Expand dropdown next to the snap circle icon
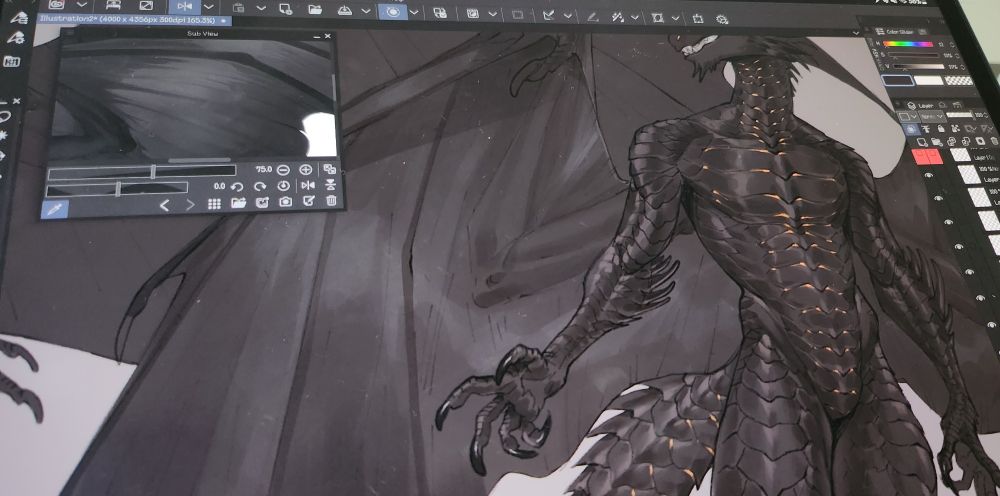This screenshot has height=496, width=1000. click(415, 12)
